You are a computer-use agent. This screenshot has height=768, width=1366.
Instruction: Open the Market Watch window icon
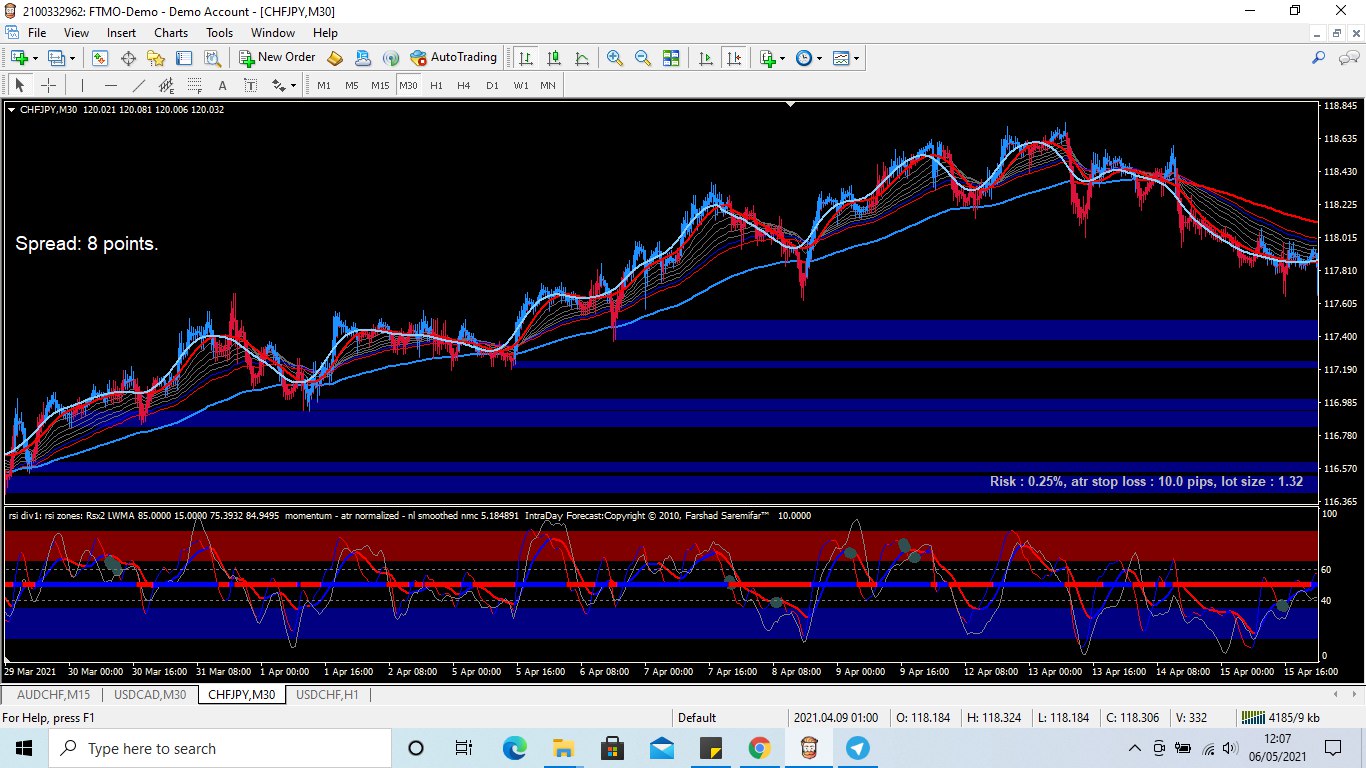(99, 58)
